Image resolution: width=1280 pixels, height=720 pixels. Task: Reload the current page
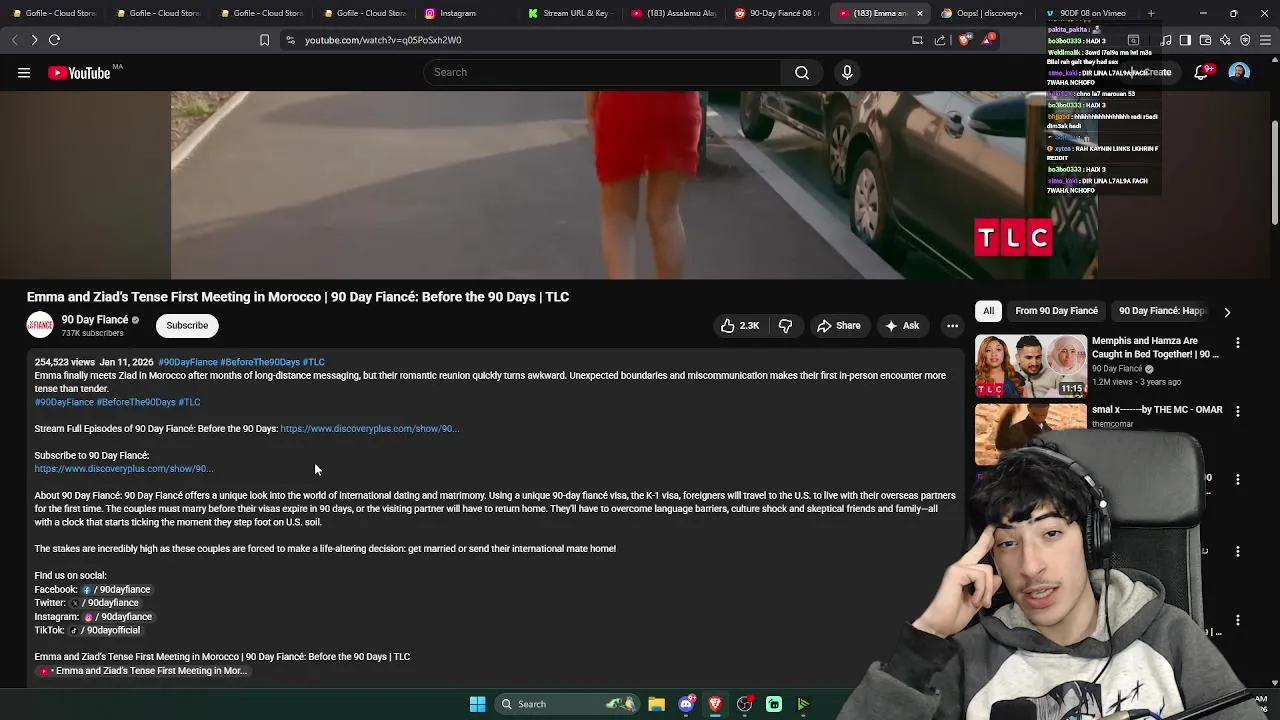point(55,40)
